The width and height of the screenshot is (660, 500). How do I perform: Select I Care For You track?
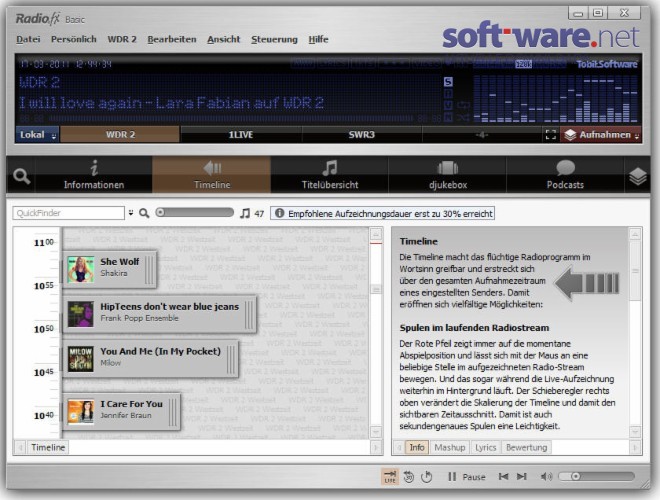coord(122,411)
